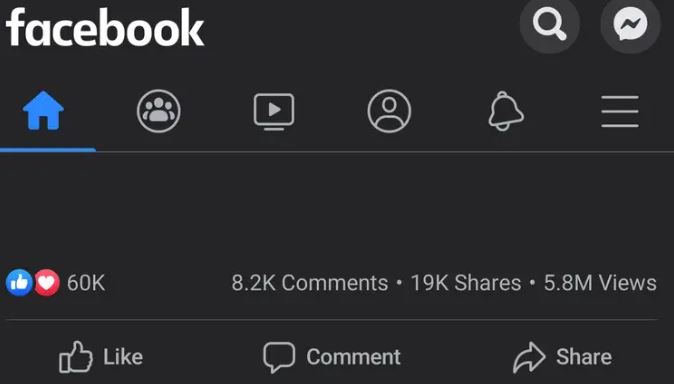Click the speech bubble icon beside Comment
This screenshot has width=674, height=384.
279,357
